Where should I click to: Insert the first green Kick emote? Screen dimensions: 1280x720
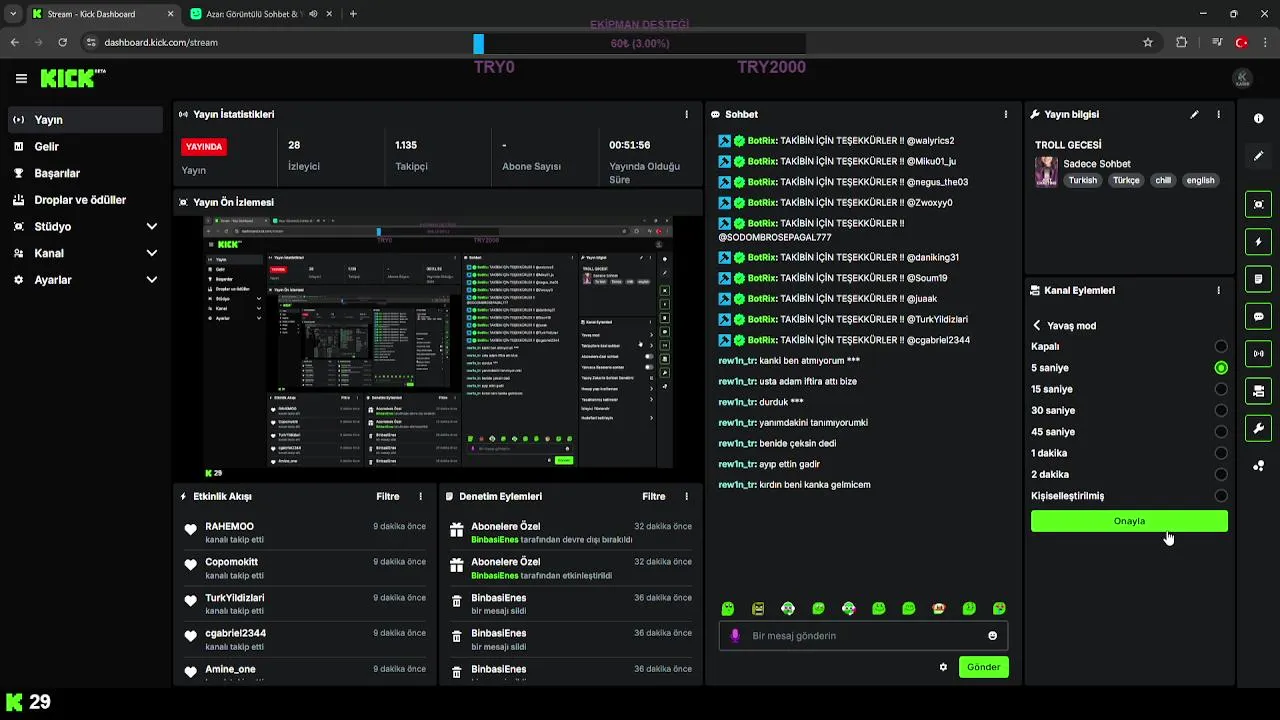click(x=728, y=608)
